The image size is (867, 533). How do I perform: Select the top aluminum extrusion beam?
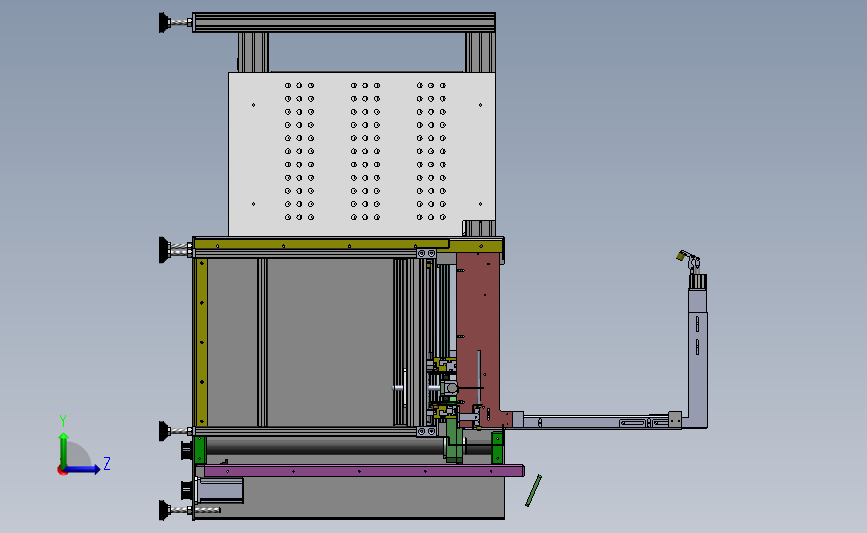(343, 23)
